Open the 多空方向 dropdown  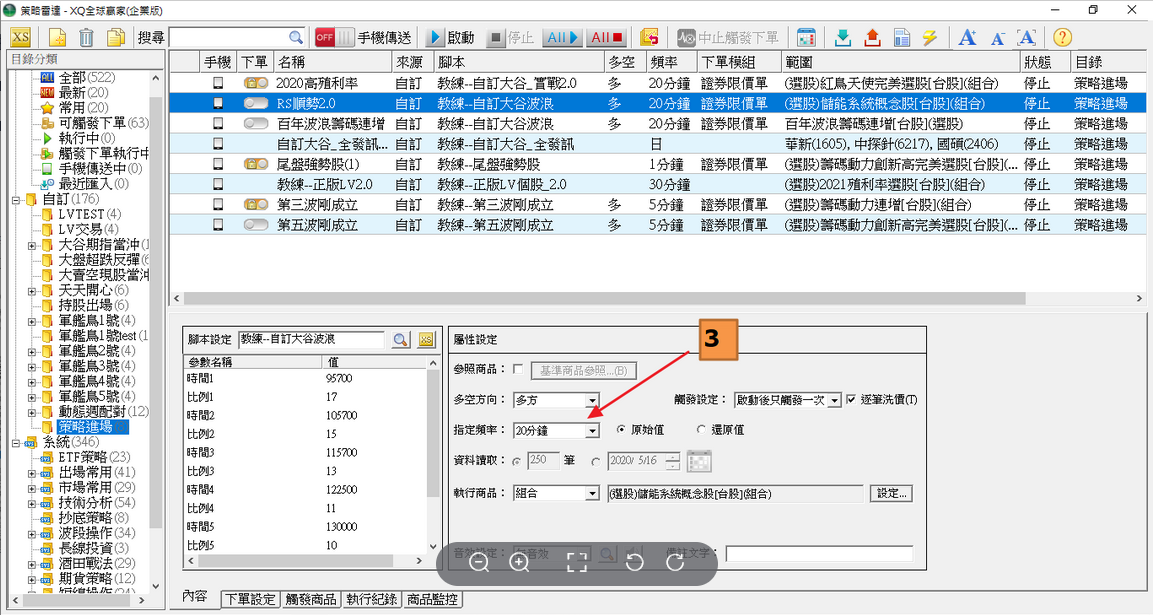point(592,401)
